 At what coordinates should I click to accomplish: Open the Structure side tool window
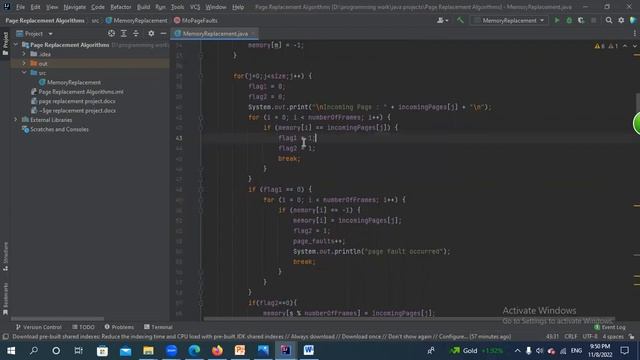pos(5,256)
